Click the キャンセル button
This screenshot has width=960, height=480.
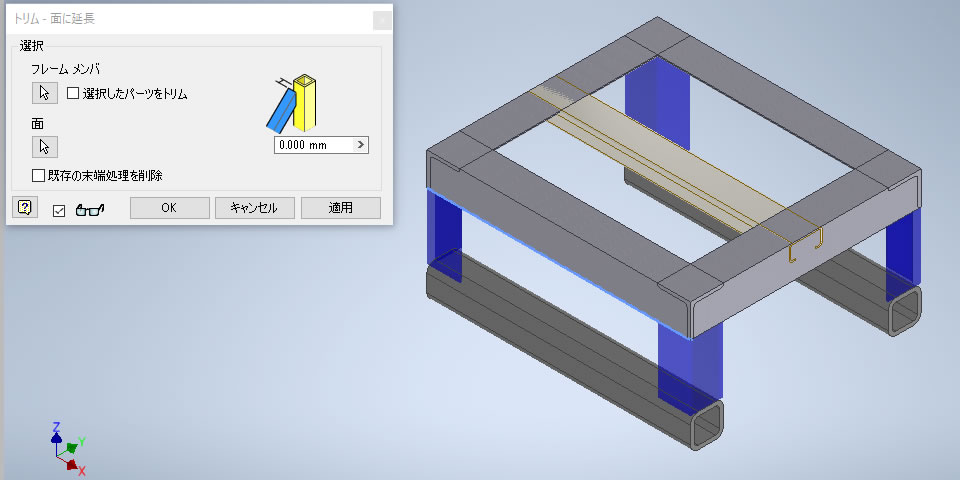(x=255, y=208)
